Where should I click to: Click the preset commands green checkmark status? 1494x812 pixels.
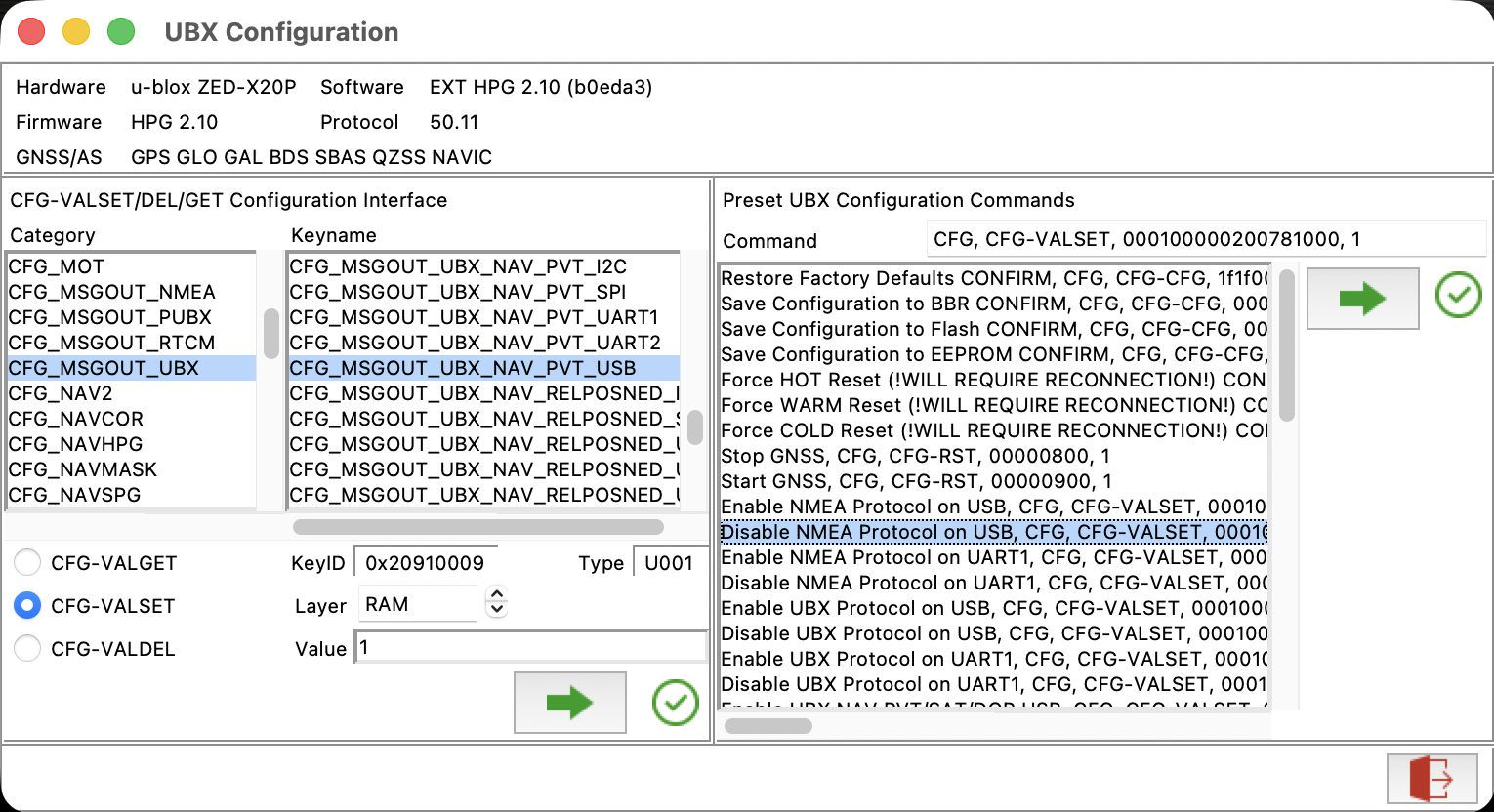click(x=1459, y=296)
